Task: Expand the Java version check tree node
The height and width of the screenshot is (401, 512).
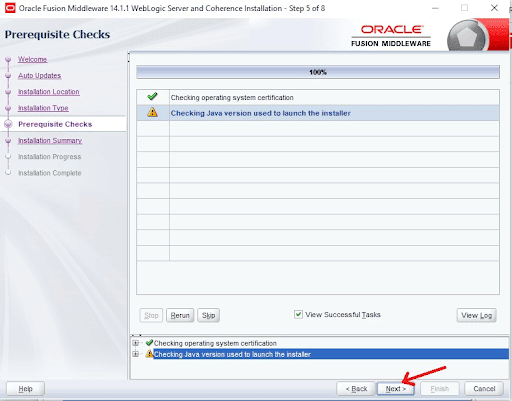Action: click(135, 354)
